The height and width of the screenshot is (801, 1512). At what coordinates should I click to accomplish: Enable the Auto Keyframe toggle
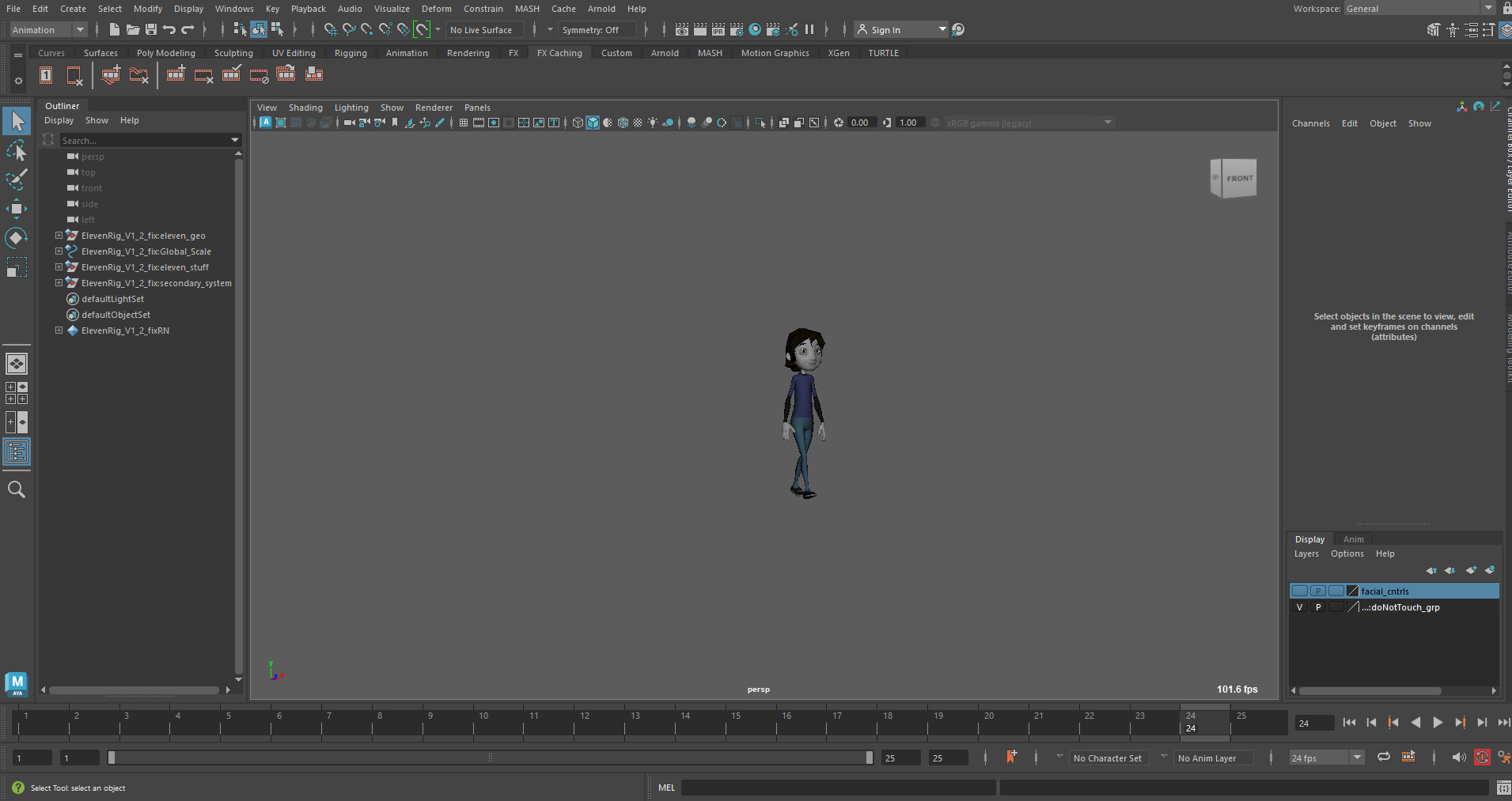1482,757
